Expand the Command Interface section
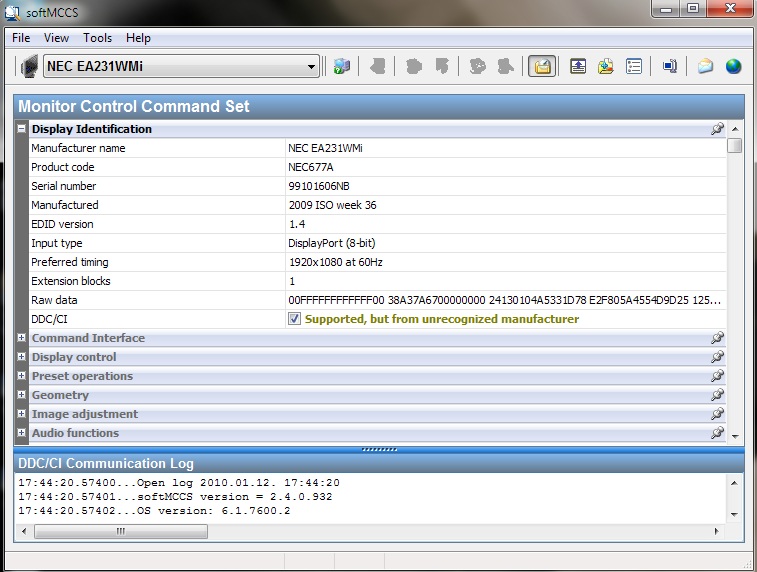This screenshot has height=572, width=757. click(21, 338)
